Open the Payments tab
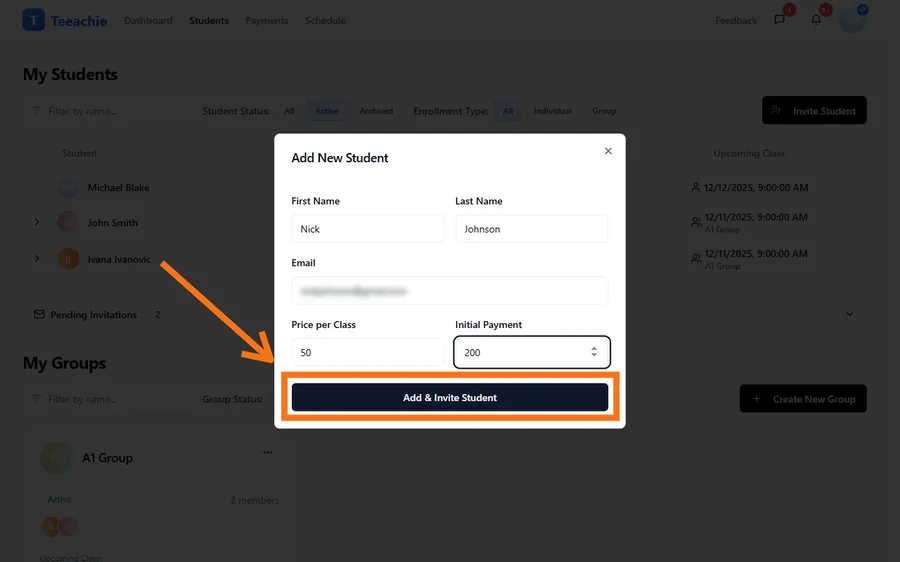 [x=266, y=20]
